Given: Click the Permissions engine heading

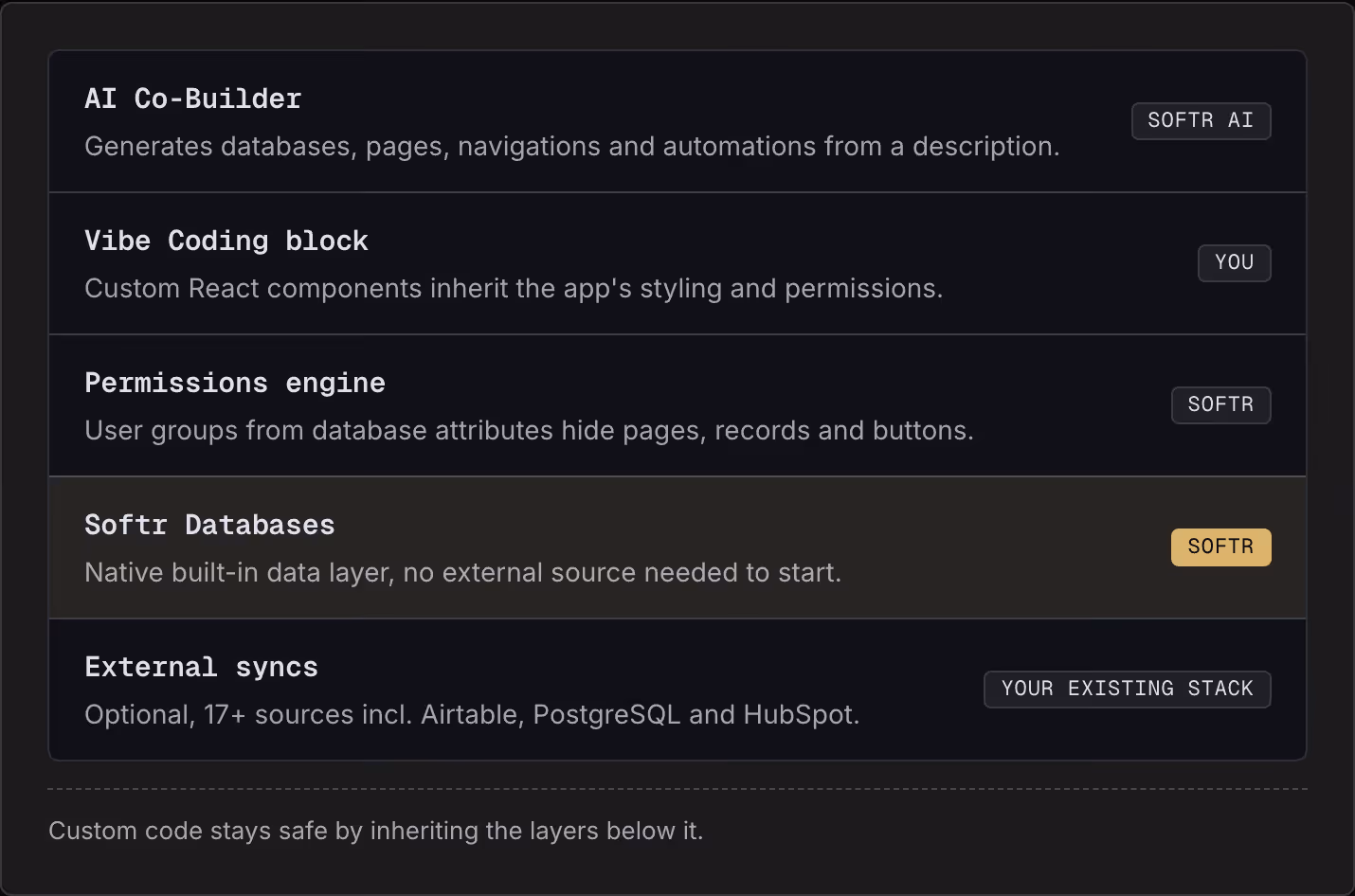Looking at the screenshot, I should [235, 383].
